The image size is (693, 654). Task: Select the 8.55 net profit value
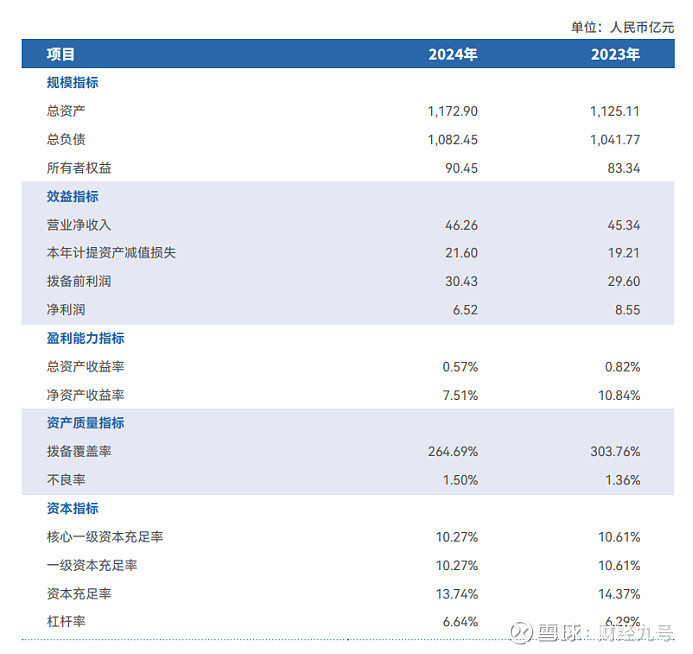coord(628,310)
